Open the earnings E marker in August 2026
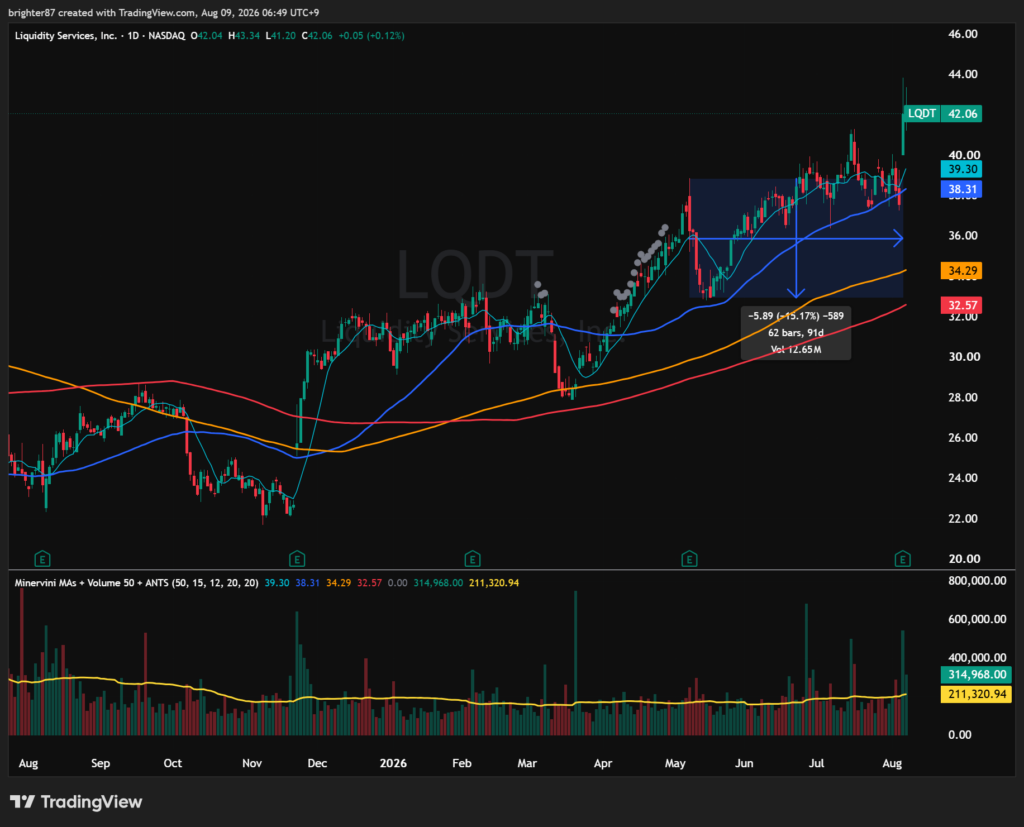 903,559
